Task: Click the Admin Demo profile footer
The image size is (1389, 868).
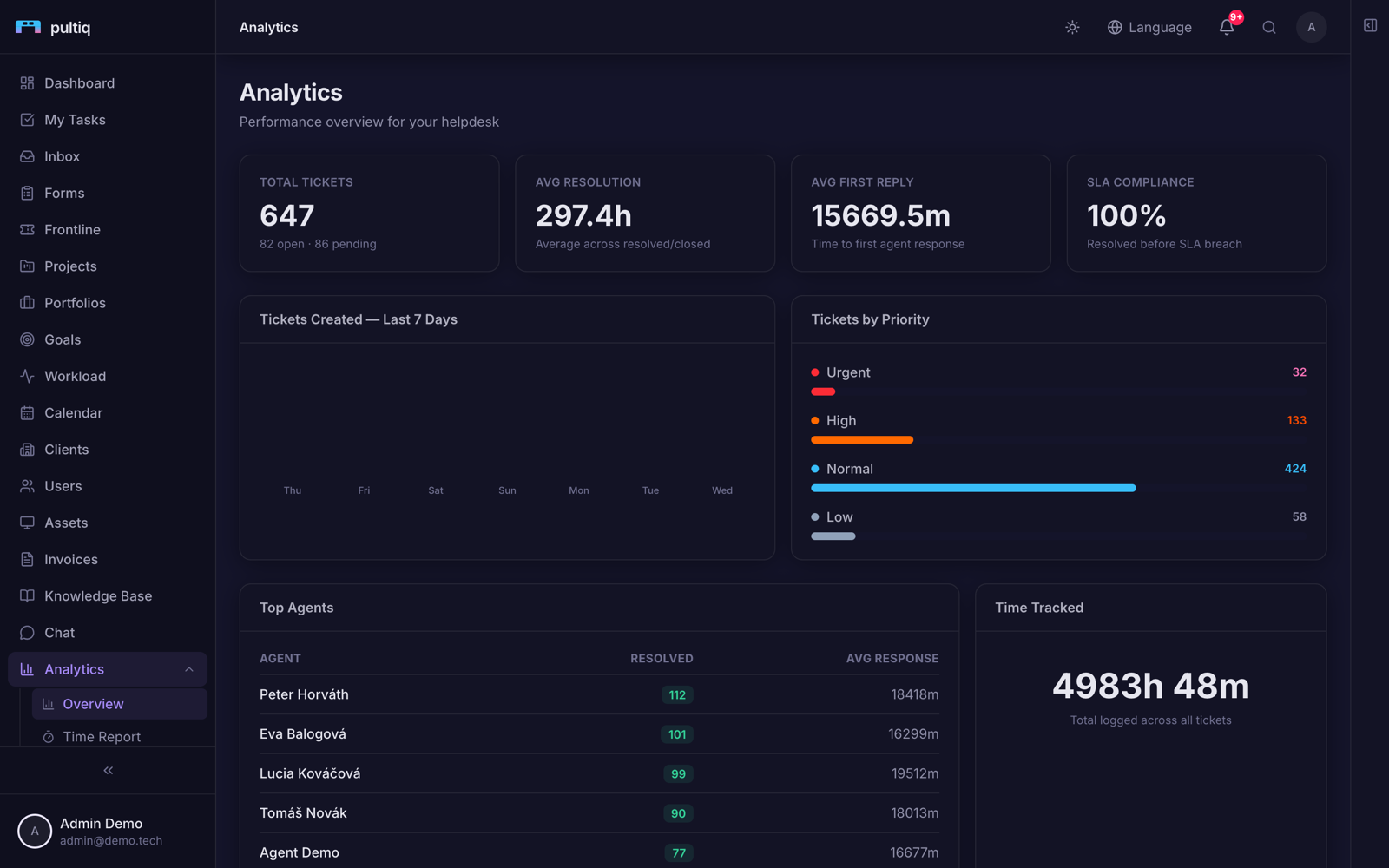Action: tap(108, 831)
